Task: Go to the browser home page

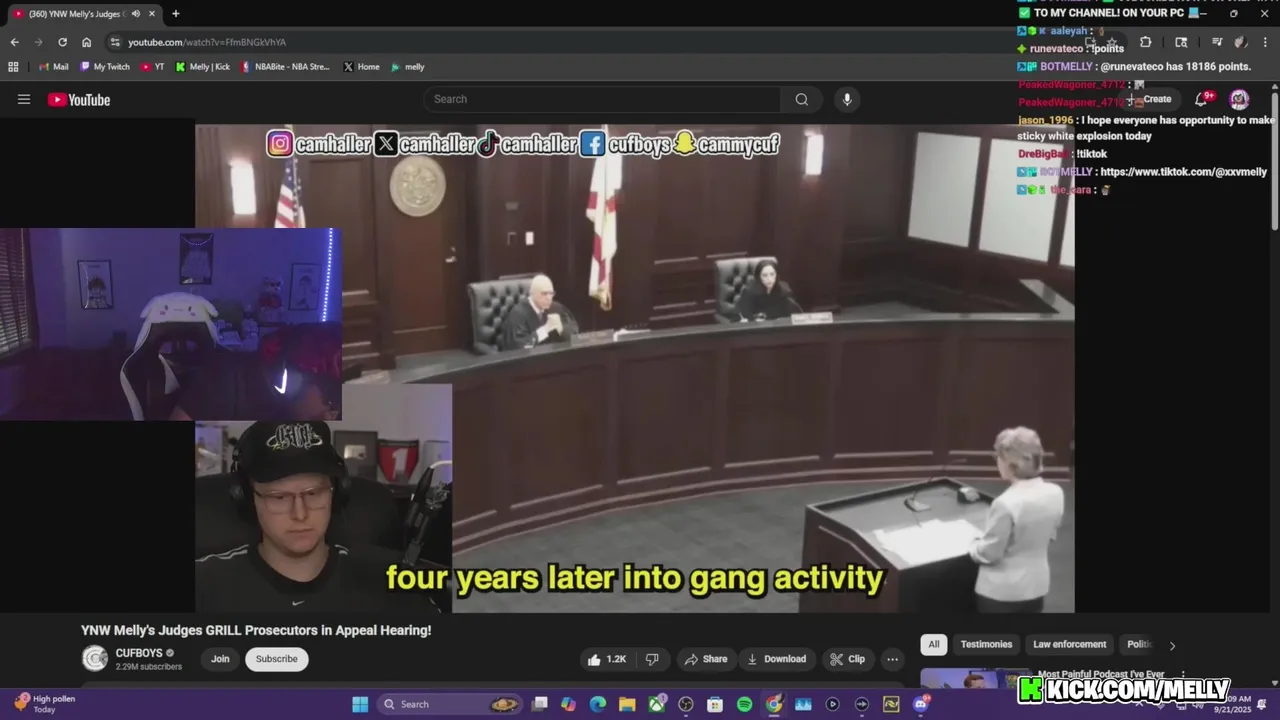Action: click(x=86, y=42)
